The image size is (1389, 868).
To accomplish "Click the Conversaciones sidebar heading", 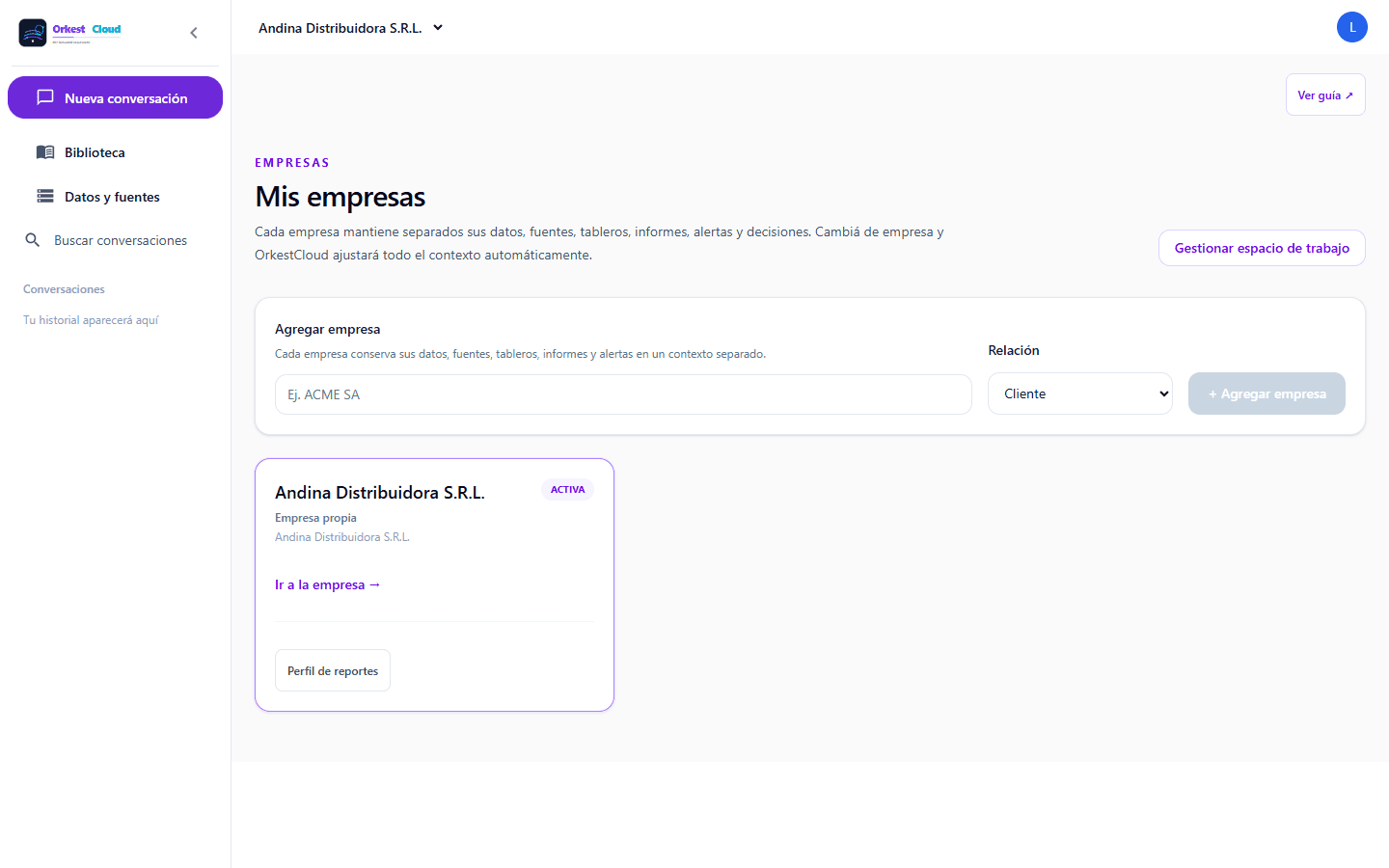I will point(64,289).
